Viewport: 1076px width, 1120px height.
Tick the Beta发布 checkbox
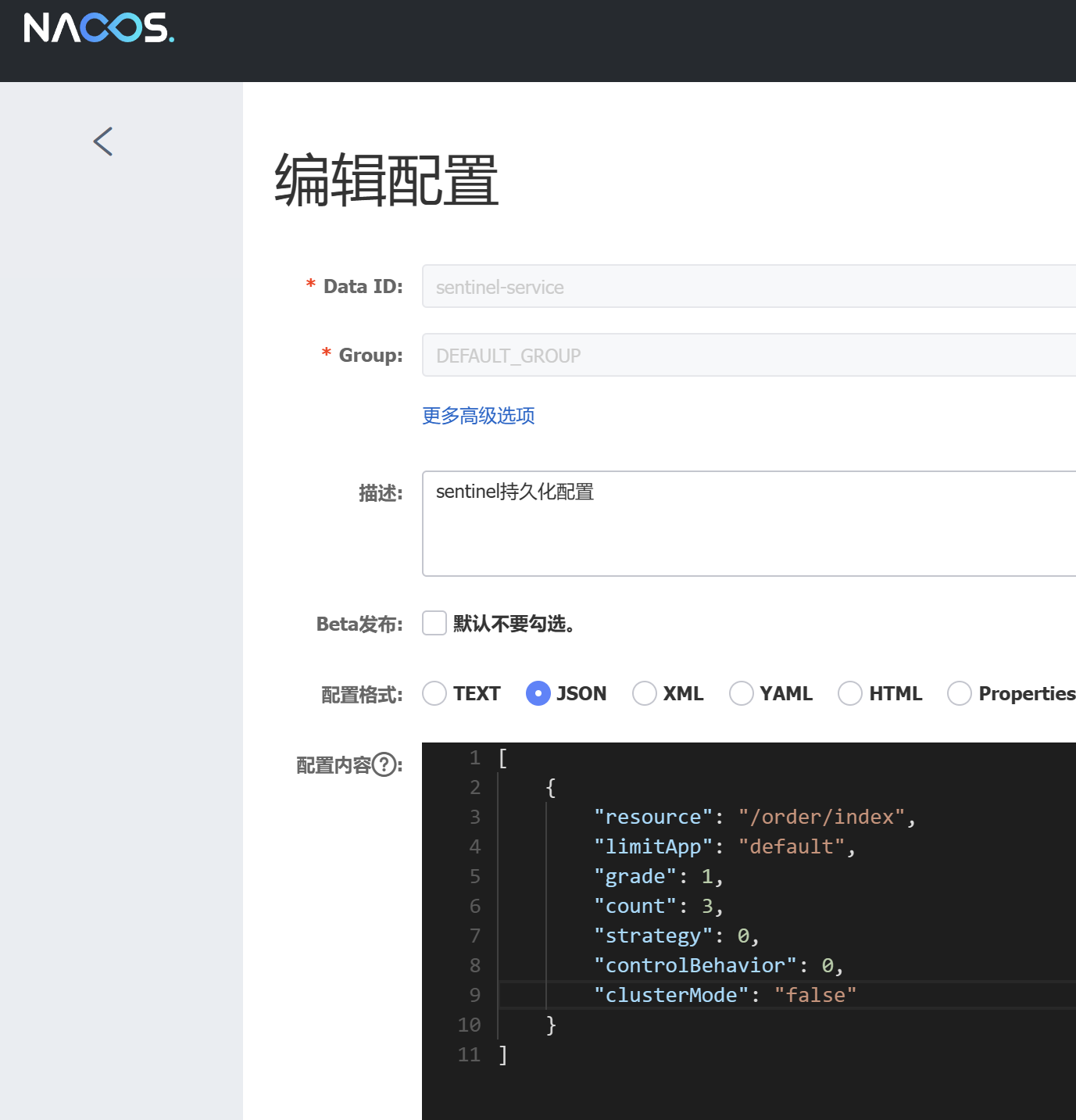(x=434, y=623)
